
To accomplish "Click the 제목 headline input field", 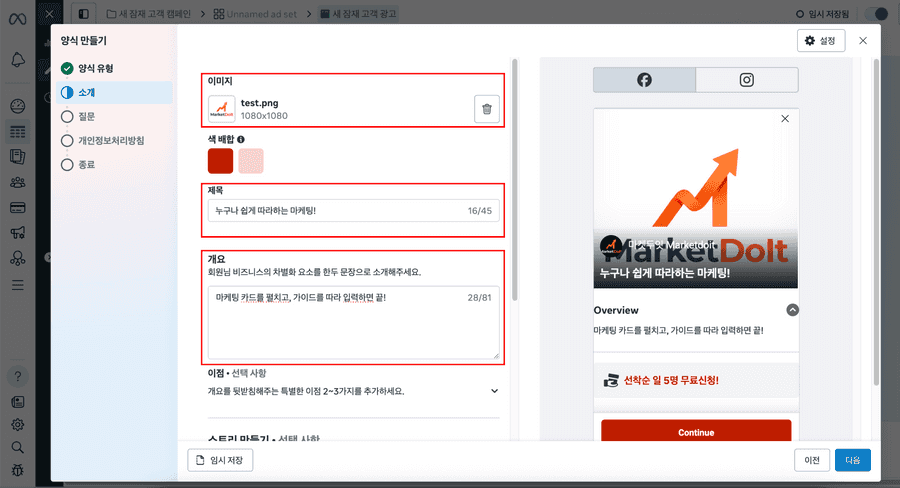I will (x=354, y=211).
